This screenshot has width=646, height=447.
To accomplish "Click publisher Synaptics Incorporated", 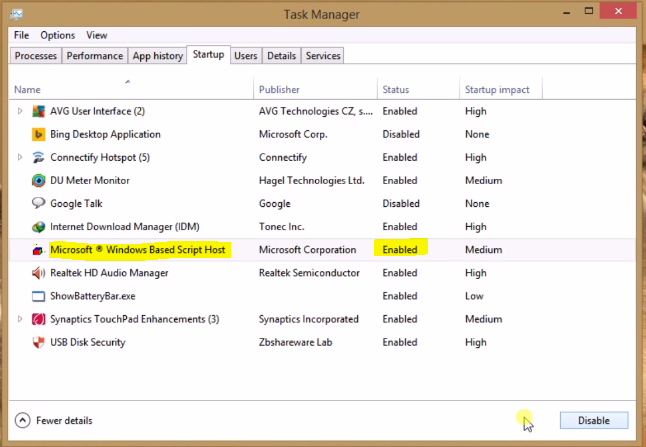I will click(x=309, y=319).
